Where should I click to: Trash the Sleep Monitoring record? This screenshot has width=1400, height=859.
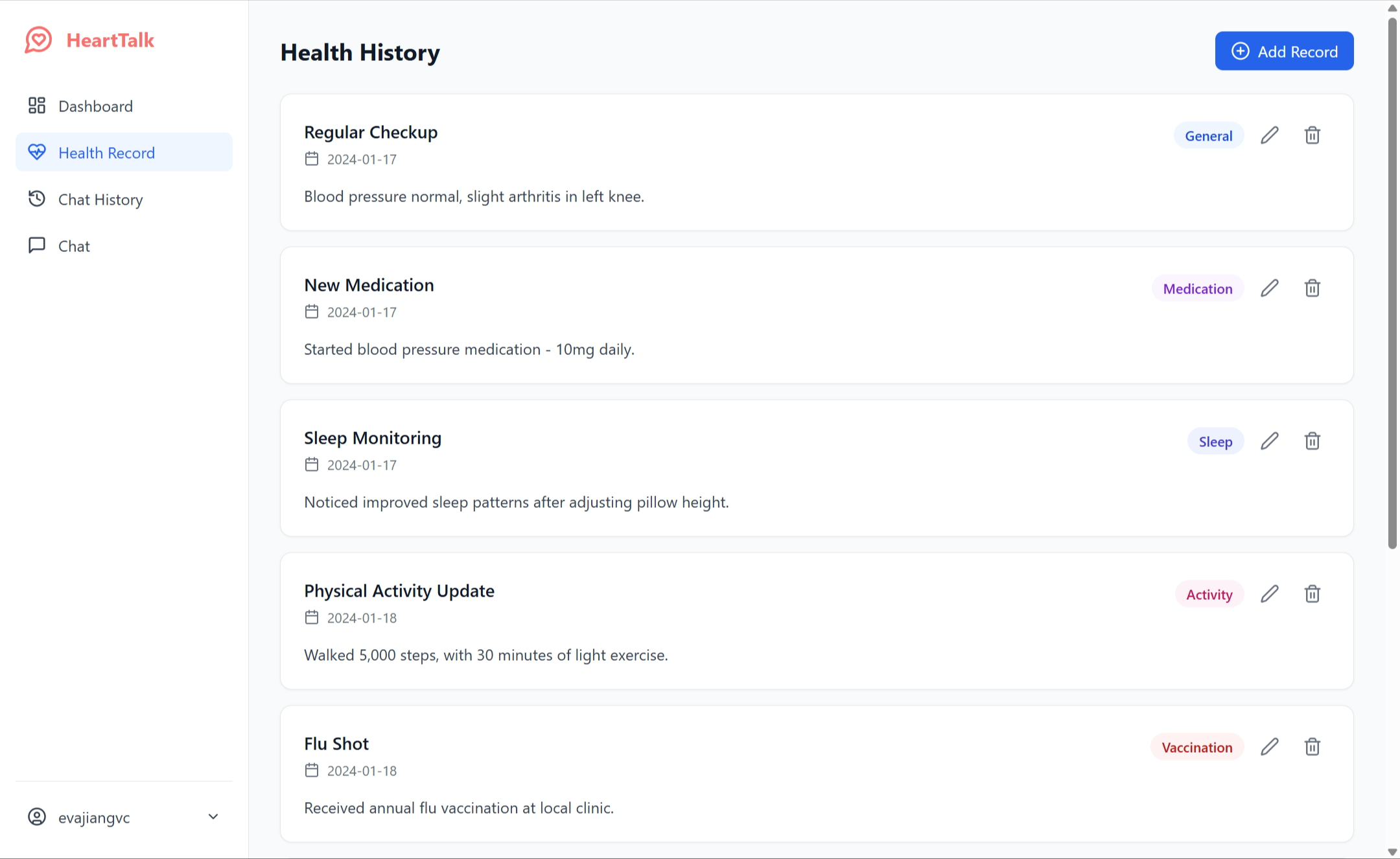[x=1312, y=441]
